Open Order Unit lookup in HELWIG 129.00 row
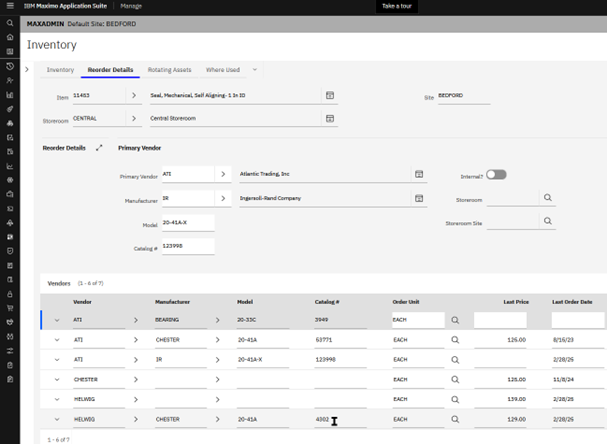607x444 pixels. coord(455,419)
